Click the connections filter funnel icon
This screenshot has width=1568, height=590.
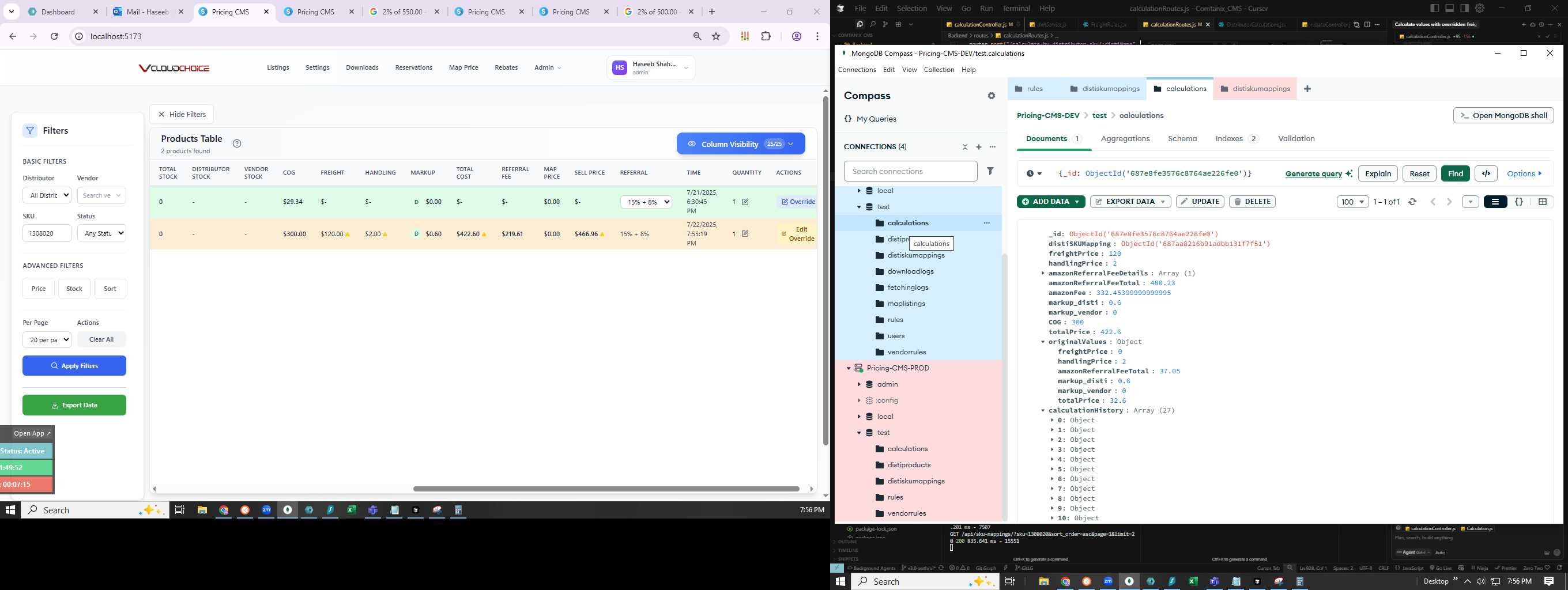pos(990,171)
